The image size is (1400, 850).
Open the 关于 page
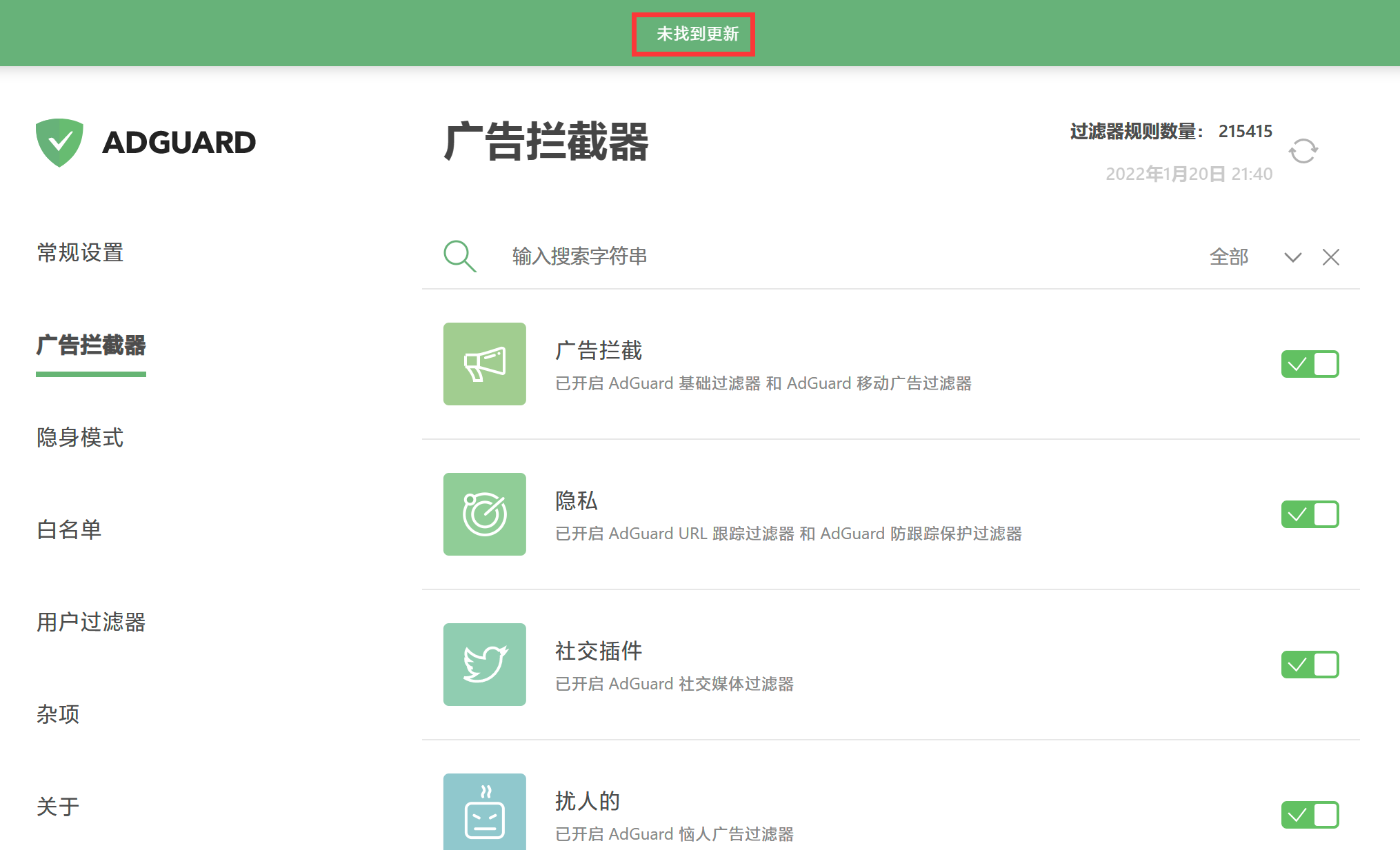click(57, 807)
